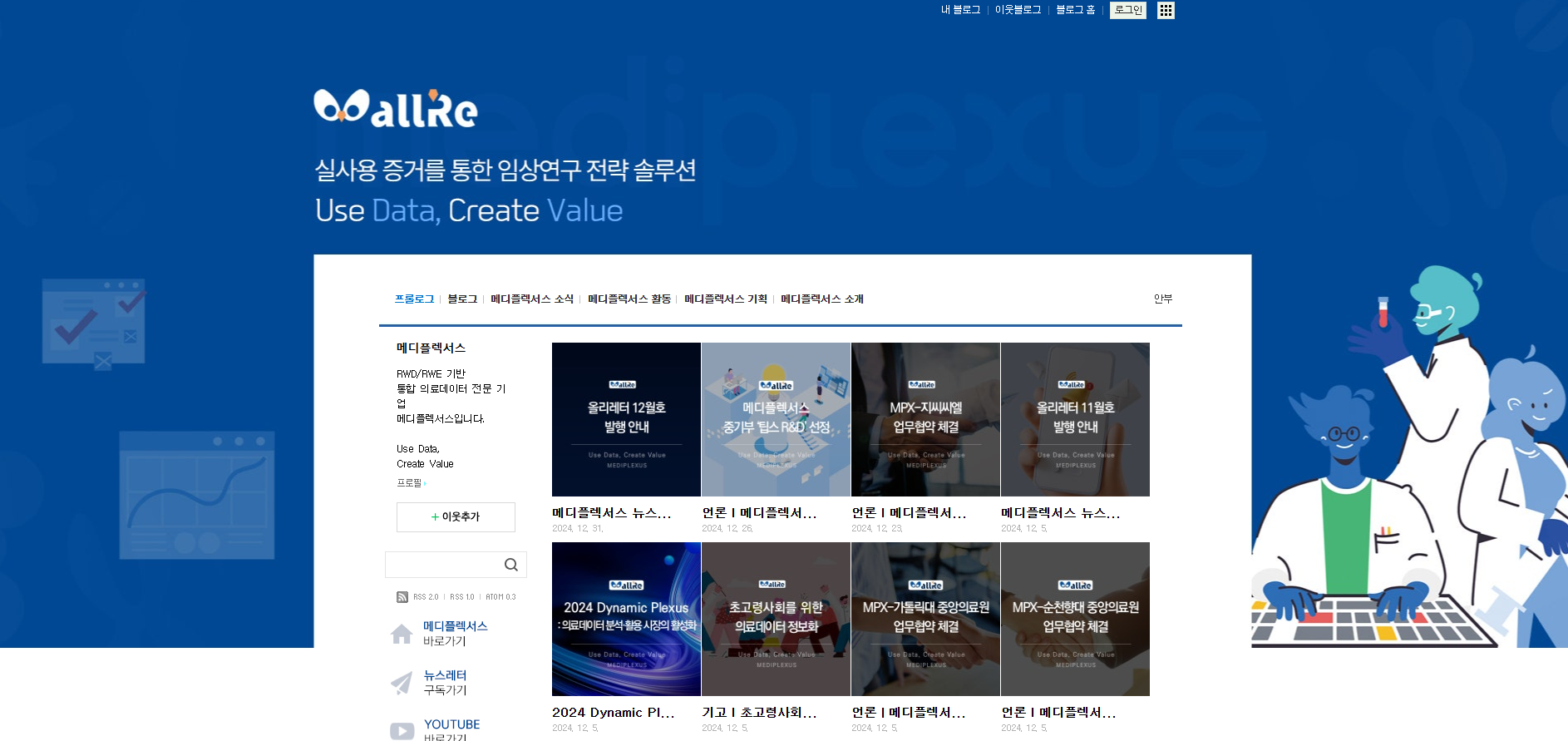Open the 올리레터 12월호 발행 안내 thumbnail
The image size is (1568, 741).
click(626, 419)
